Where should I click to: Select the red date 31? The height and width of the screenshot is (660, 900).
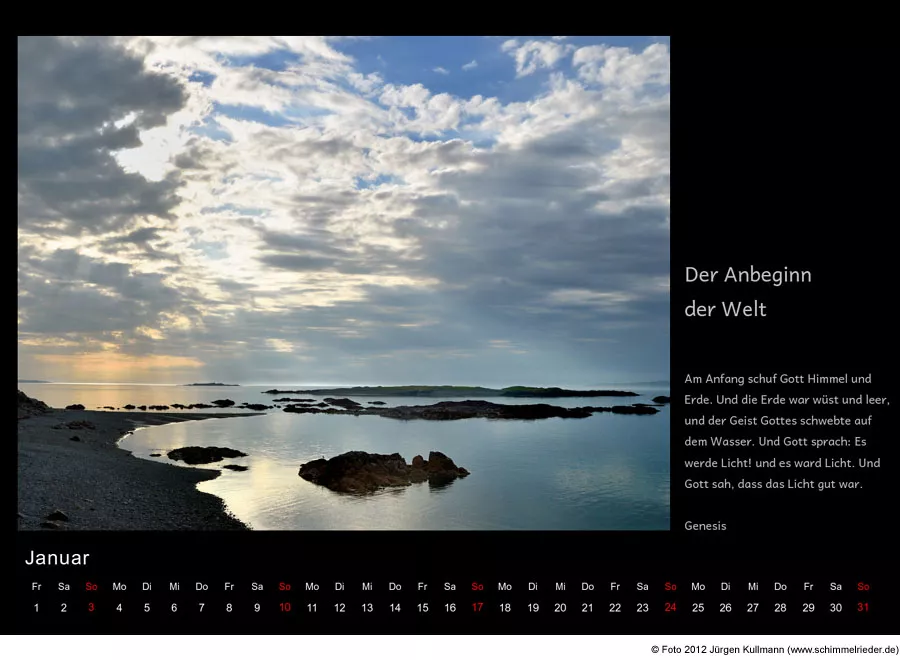click(863, 607)
